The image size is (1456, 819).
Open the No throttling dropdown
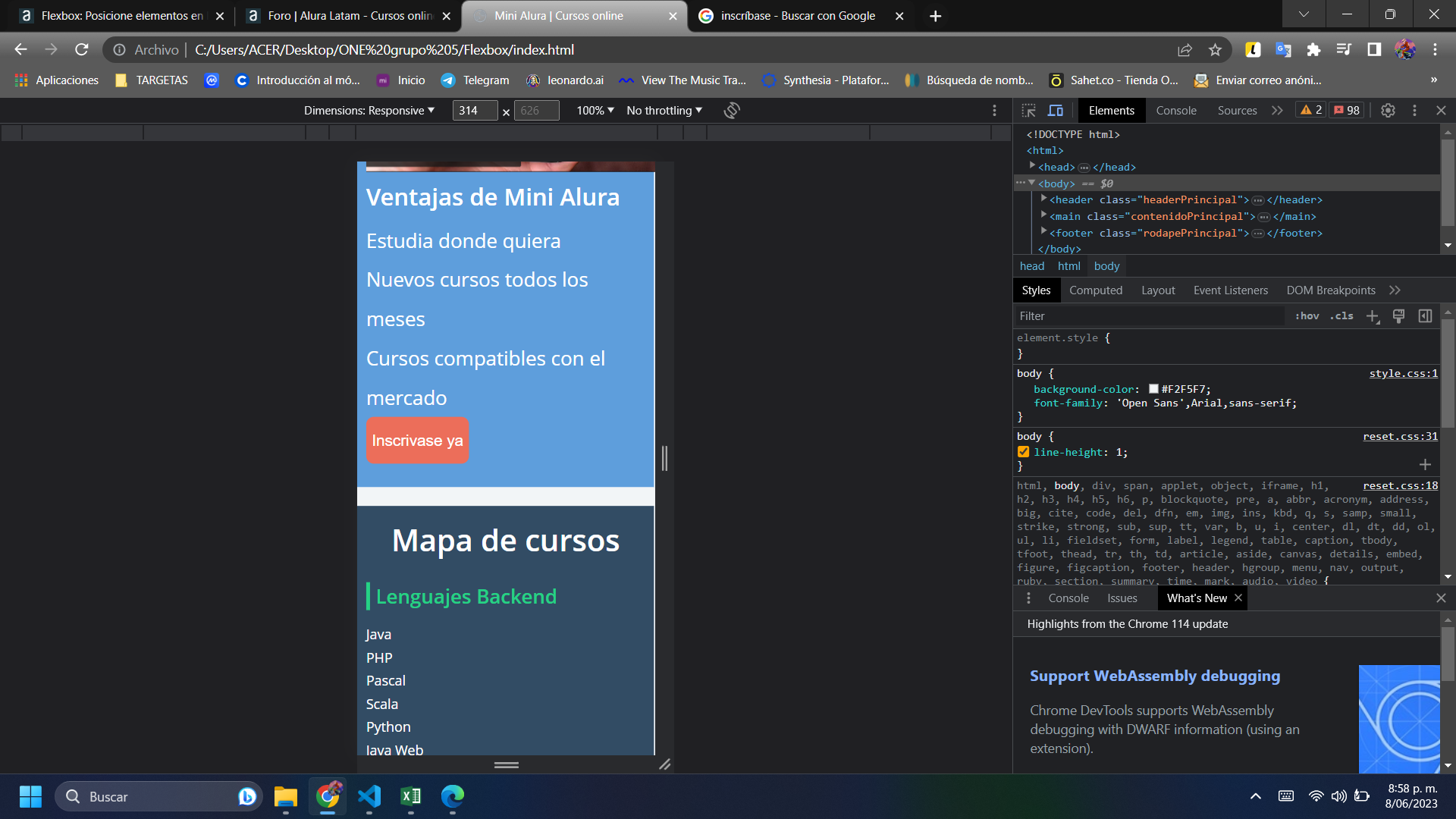click(664, 111)
